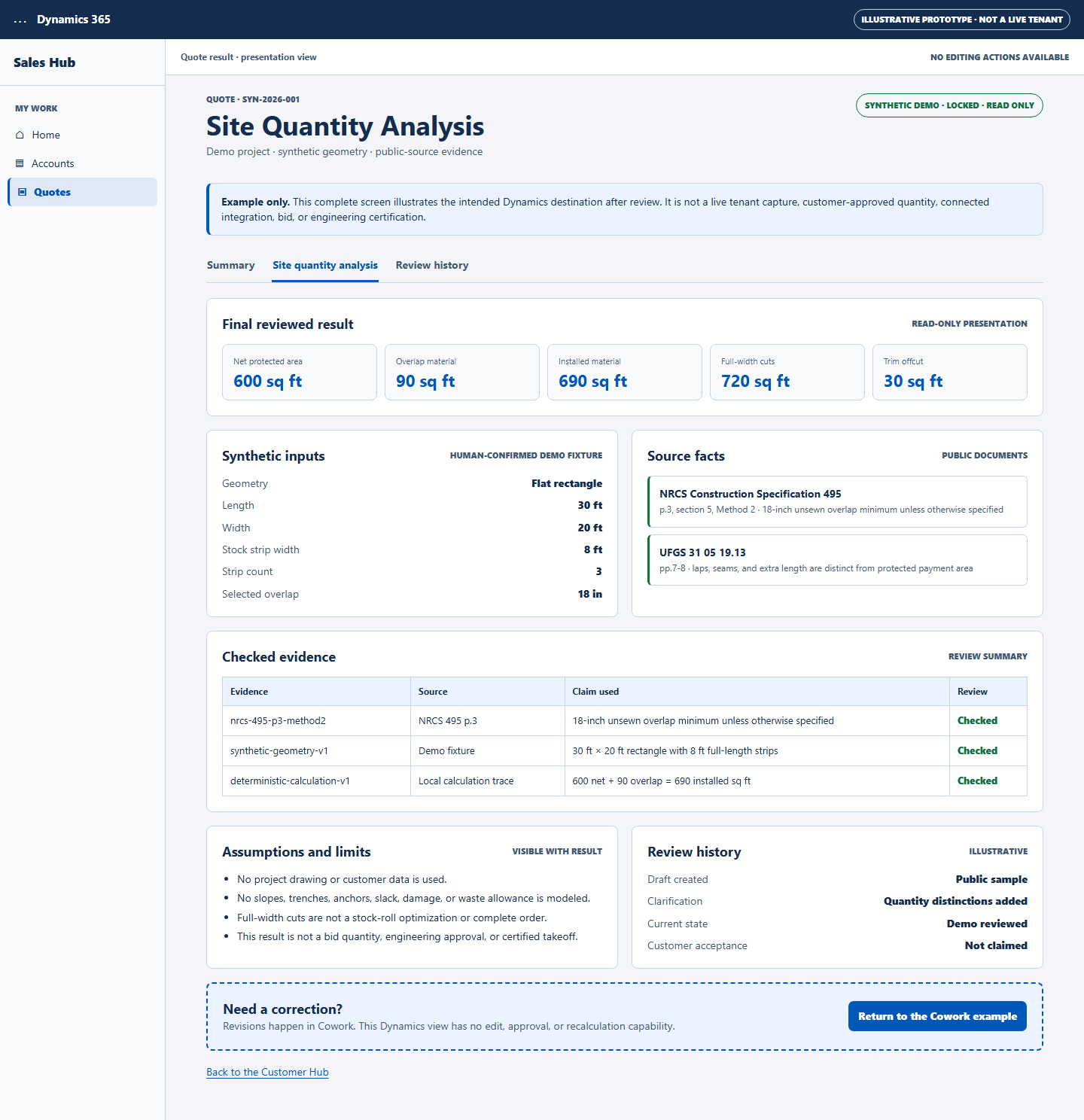Click the Home icon in sidebar

[20, 135]
